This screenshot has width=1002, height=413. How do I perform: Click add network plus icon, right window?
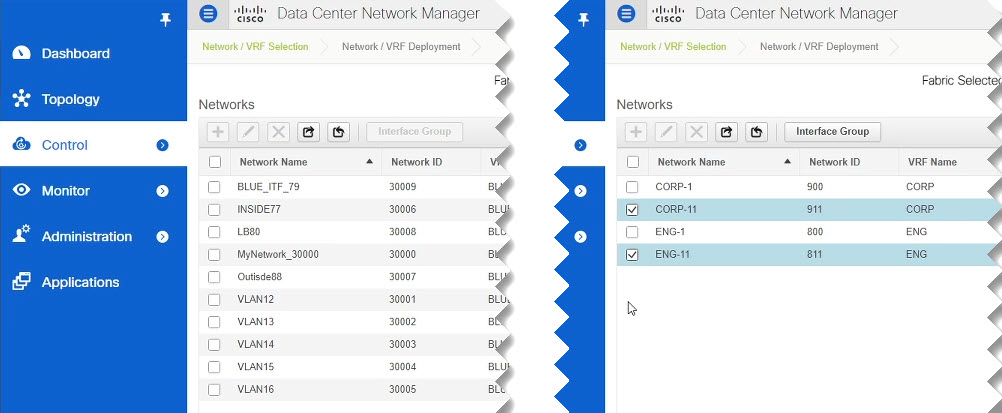coord(636,132)
